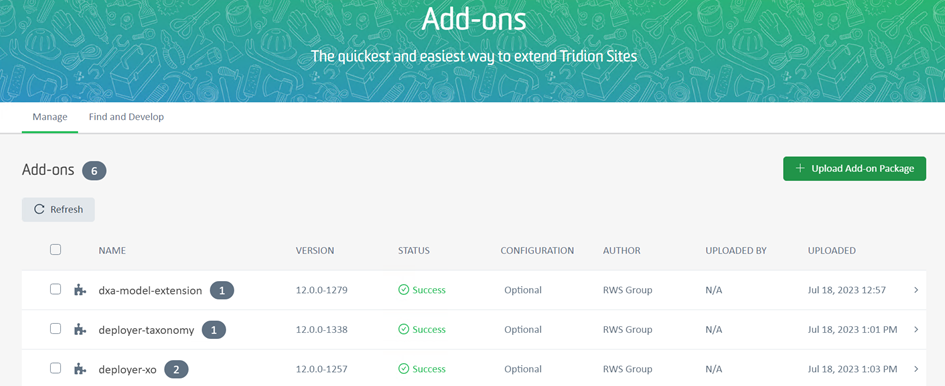945x386 pixels.
Task: Click the Success check icon in deployer-taxonomy row
Action: [404, 329]
